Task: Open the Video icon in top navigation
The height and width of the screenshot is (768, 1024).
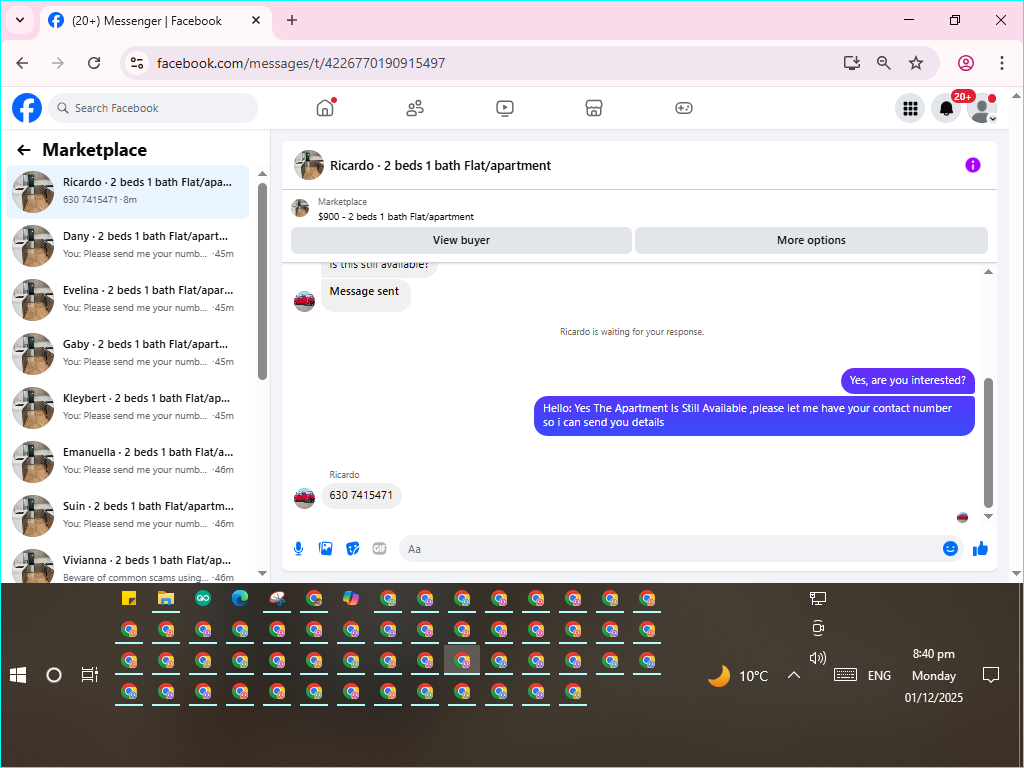Action: (x=505, y=108)
